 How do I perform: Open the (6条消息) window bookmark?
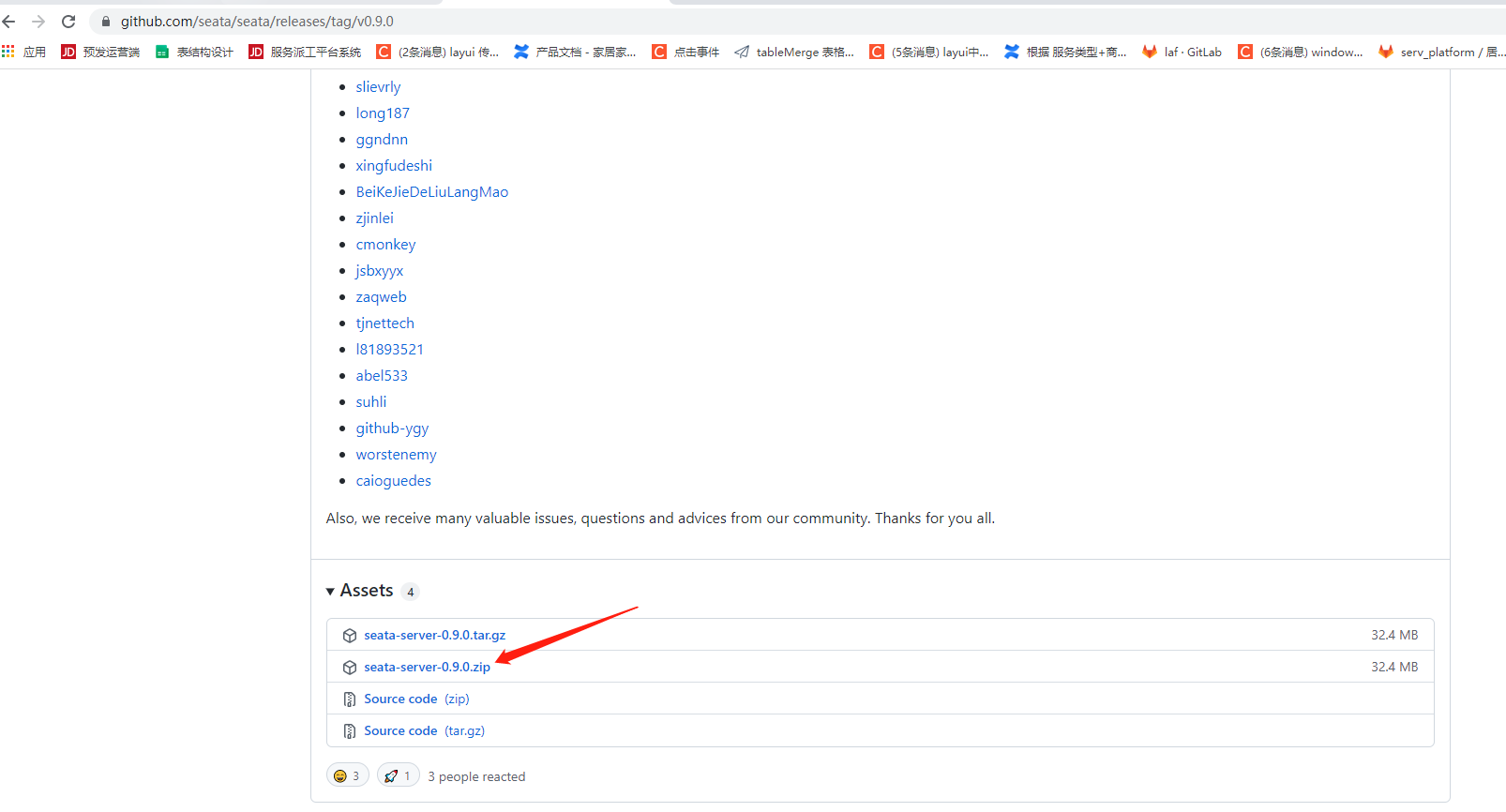pyautogui.click(x=1301, y=52)
